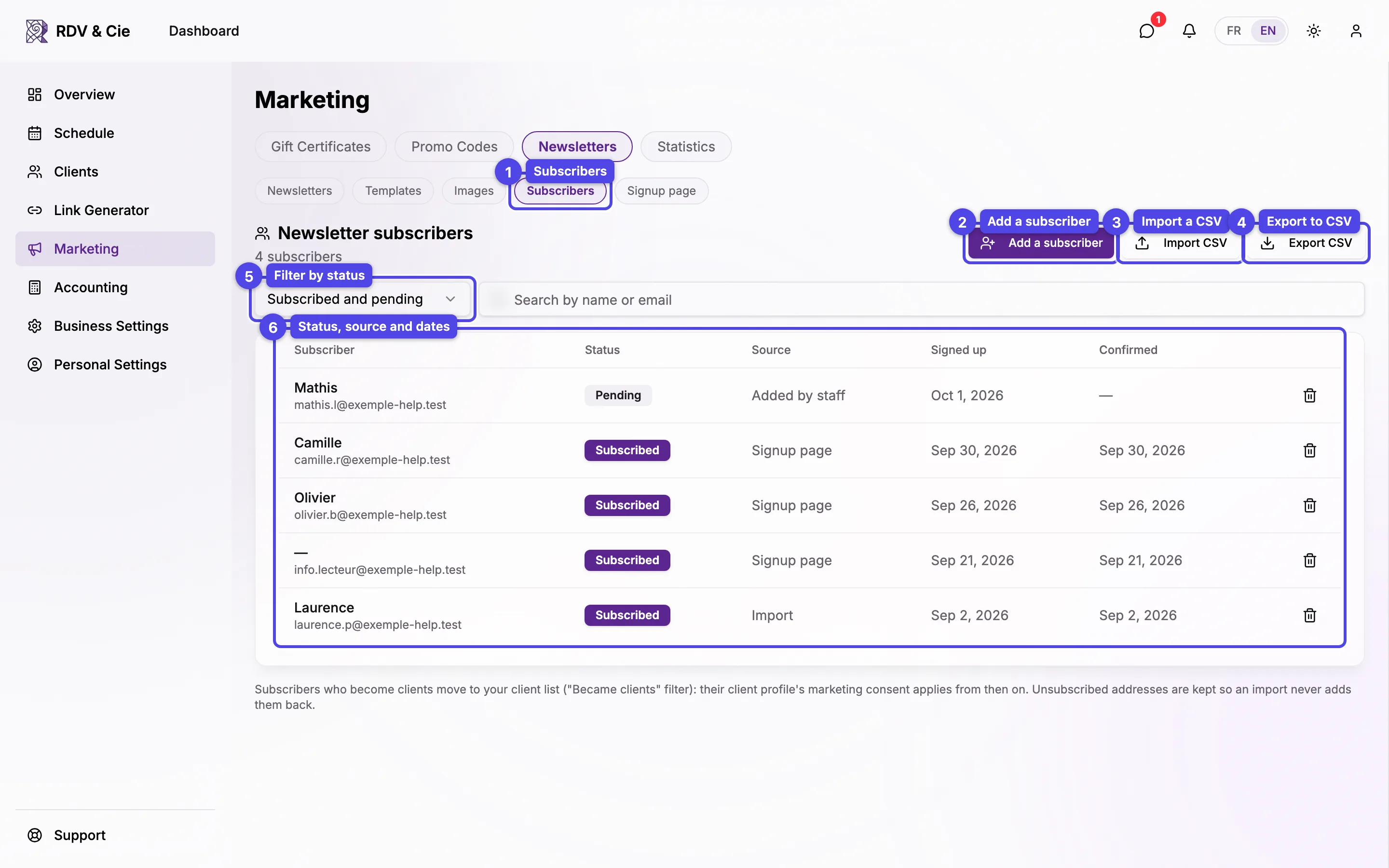The height and width of the screenshot is (868, 1389).
Task: Select Marketing in the sidebar
Action: [x=115, y=248]
